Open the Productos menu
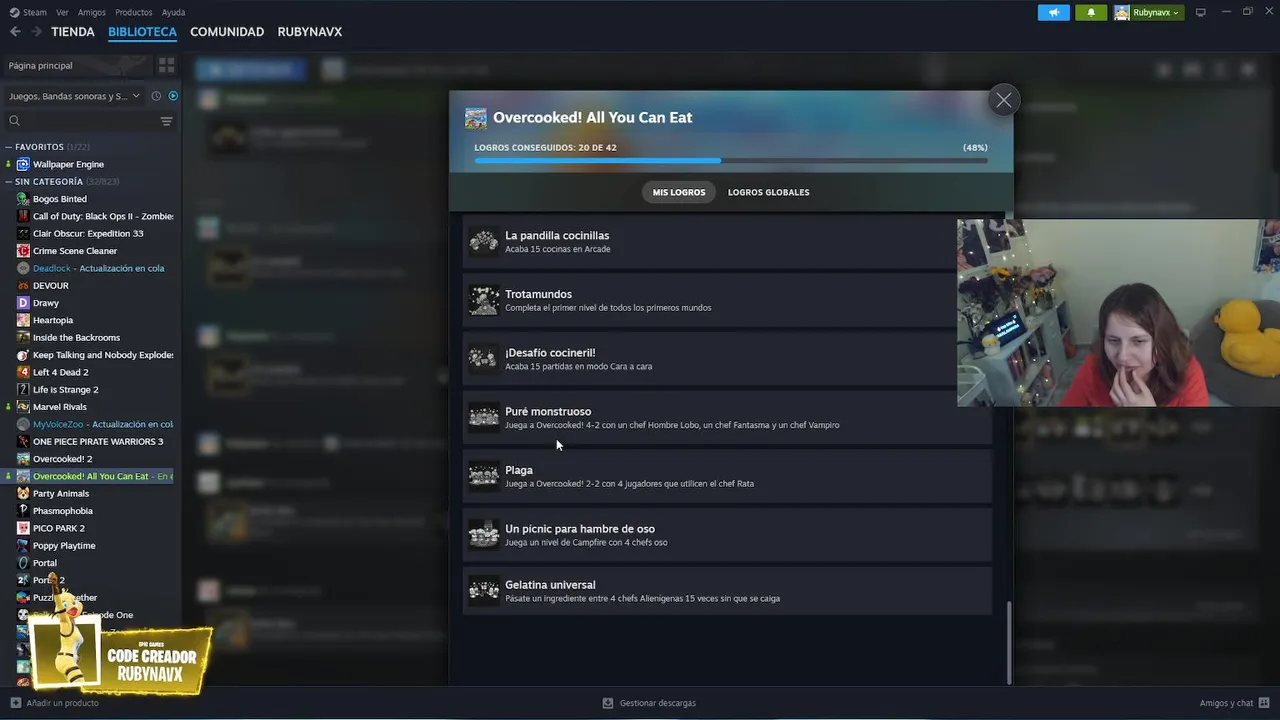The height and width of the screenshot is (720, 1280). pyautogui.click(x=133, y=12)
